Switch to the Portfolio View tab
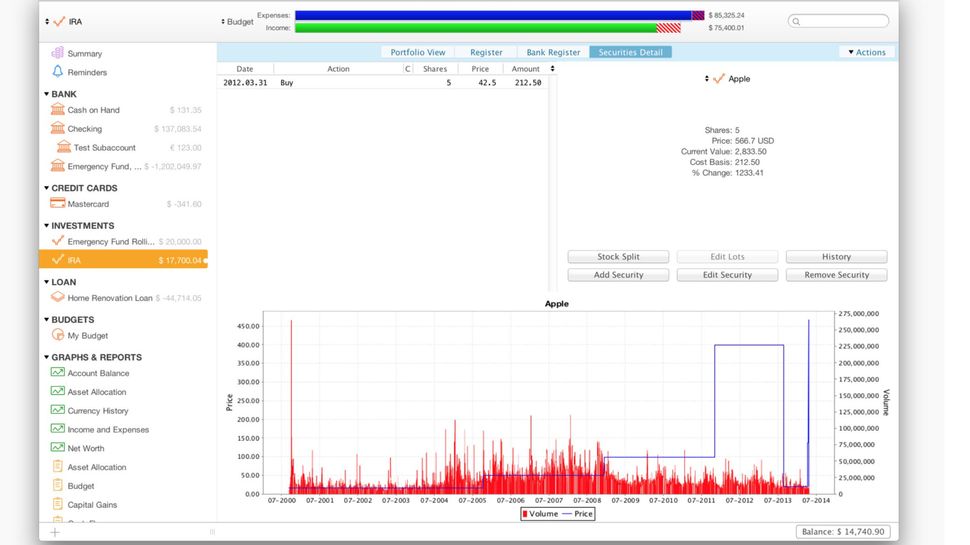This screenshot has height=545, width=970. [418, 53]
